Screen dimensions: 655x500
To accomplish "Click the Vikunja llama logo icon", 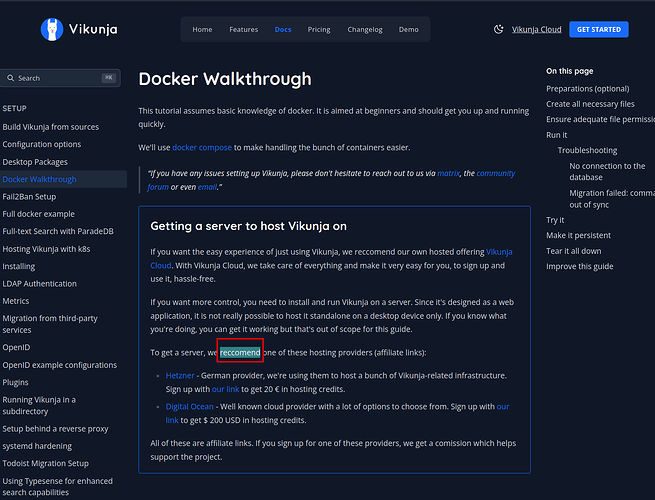I will point(52,30).
